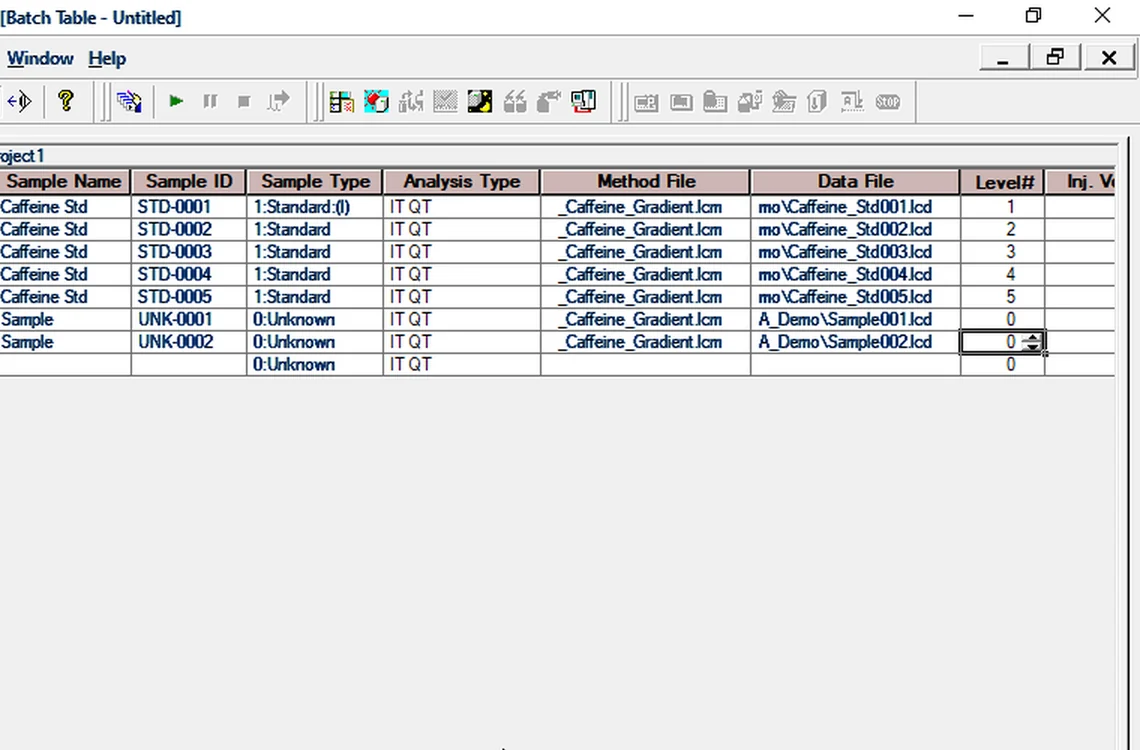Minimize the inner Batch Table document window

[1004, 58]
